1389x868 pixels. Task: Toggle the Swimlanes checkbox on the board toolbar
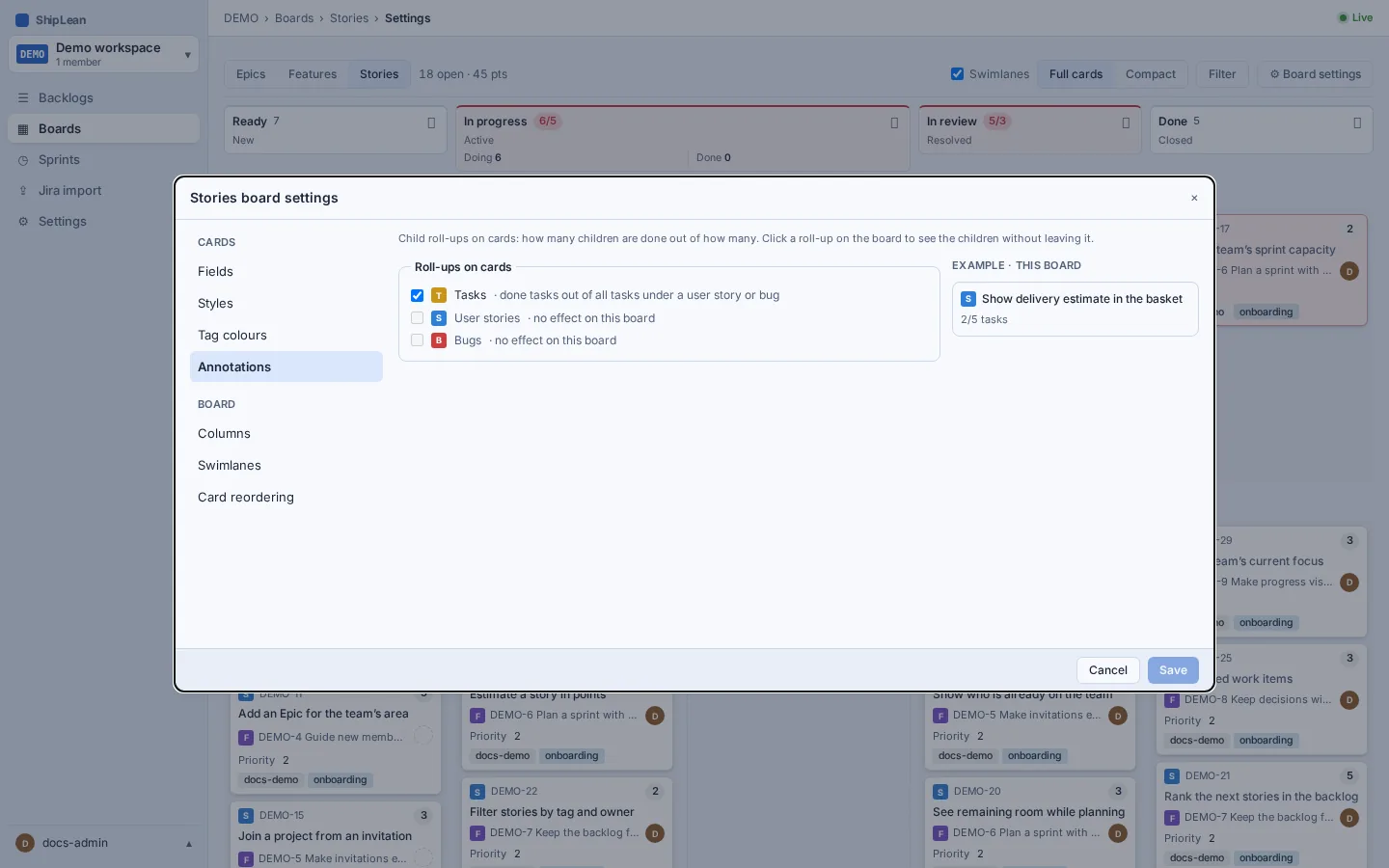pos(957,74)
